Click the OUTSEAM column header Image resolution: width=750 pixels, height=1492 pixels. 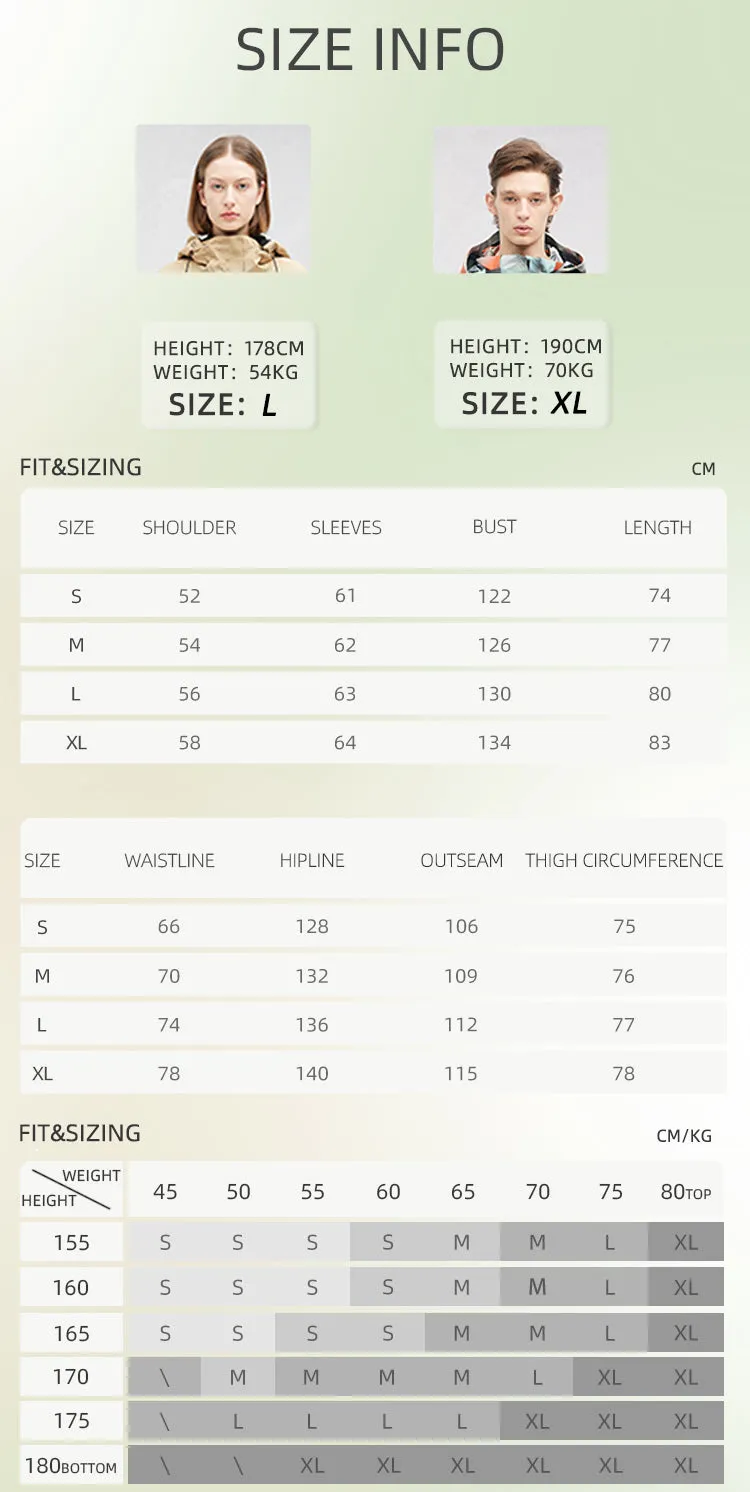tap(461, 860)
